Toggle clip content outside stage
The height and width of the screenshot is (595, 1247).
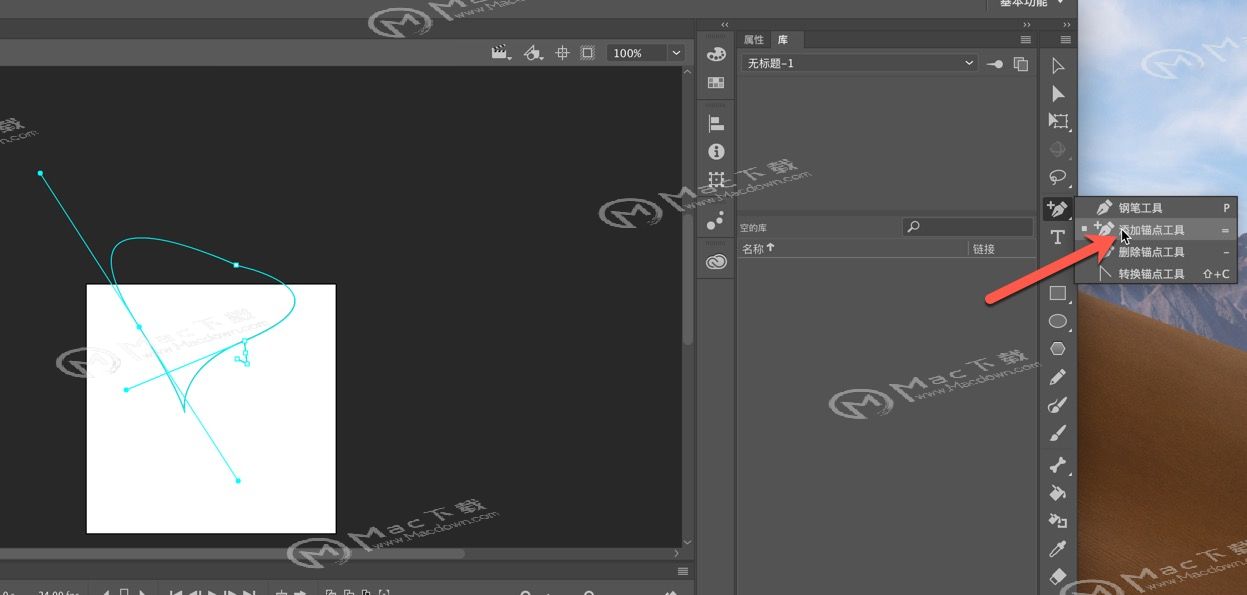point(588,53)
